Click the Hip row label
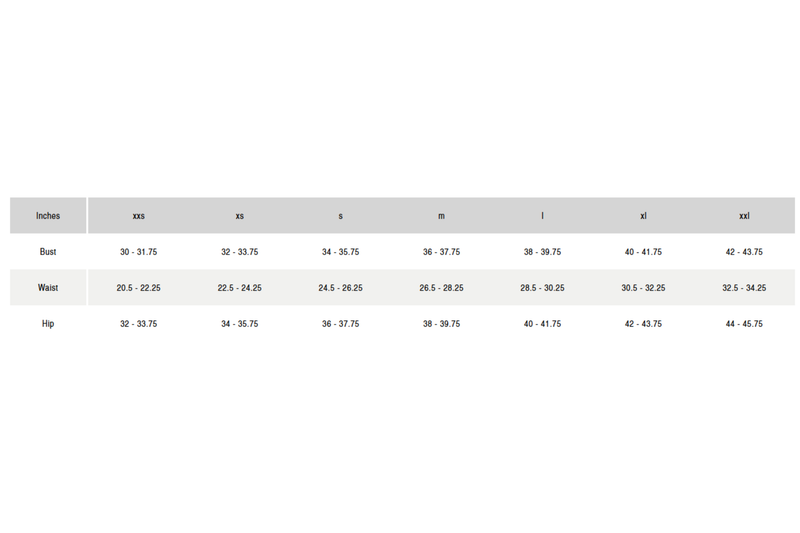 [x=48, y=324]
